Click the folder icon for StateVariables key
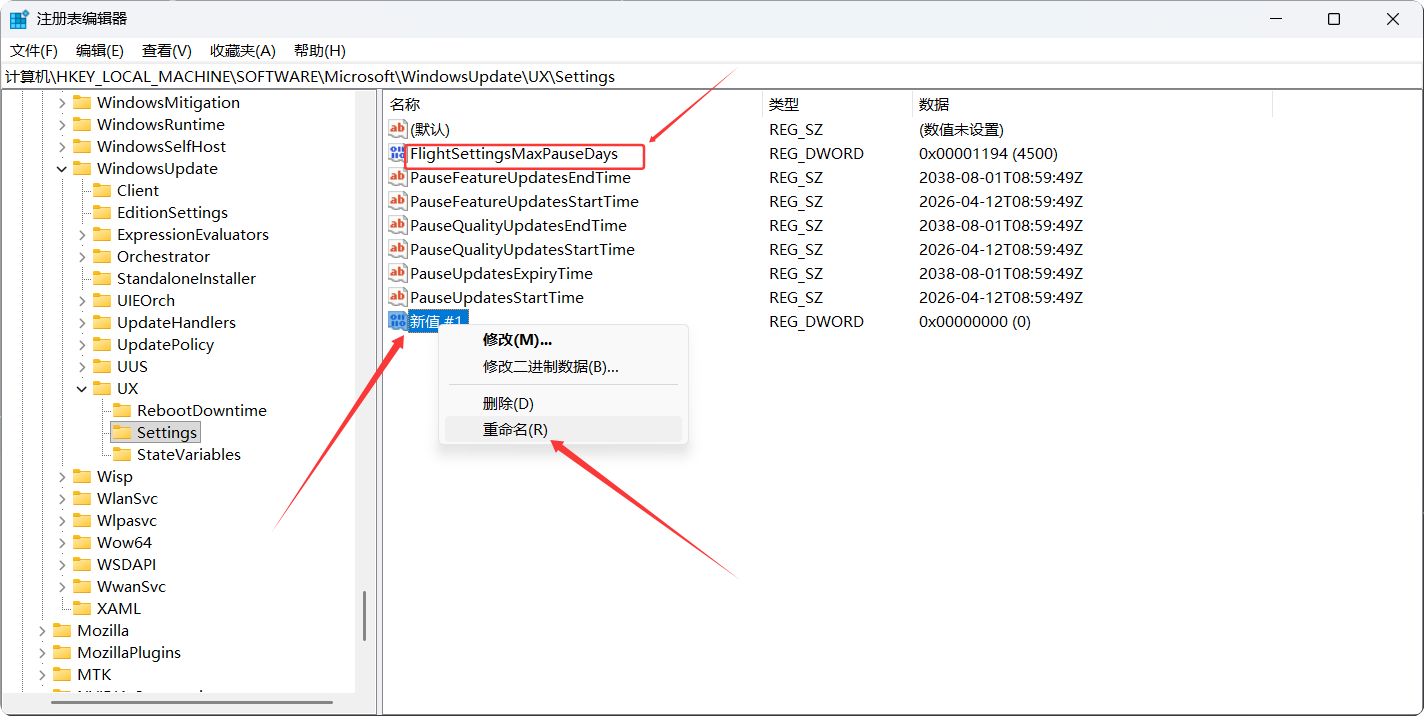Viewport: 1424px width, 716px height. point(122,455)
